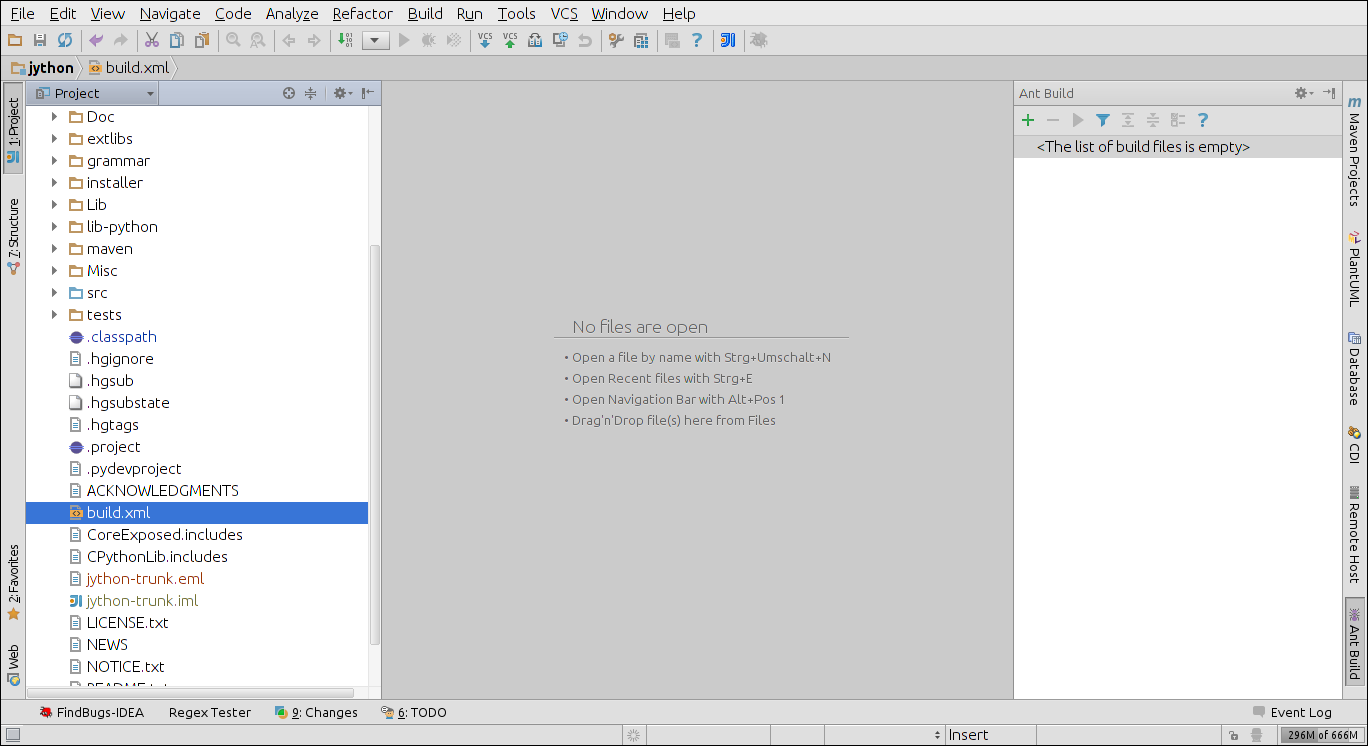Toggle the Ant Build targets filter
Image resolution: width=1368 pixels, height=746 pixels.
click(1102, 120)
